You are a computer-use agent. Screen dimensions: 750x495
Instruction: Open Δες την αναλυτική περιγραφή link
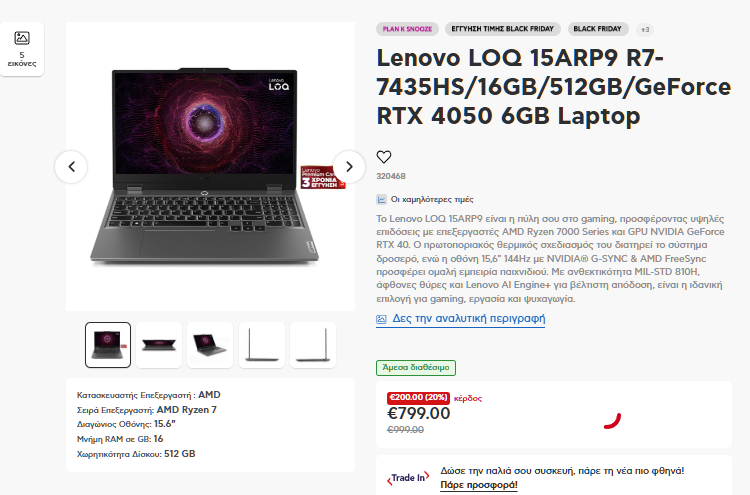(x=469, y=319)
